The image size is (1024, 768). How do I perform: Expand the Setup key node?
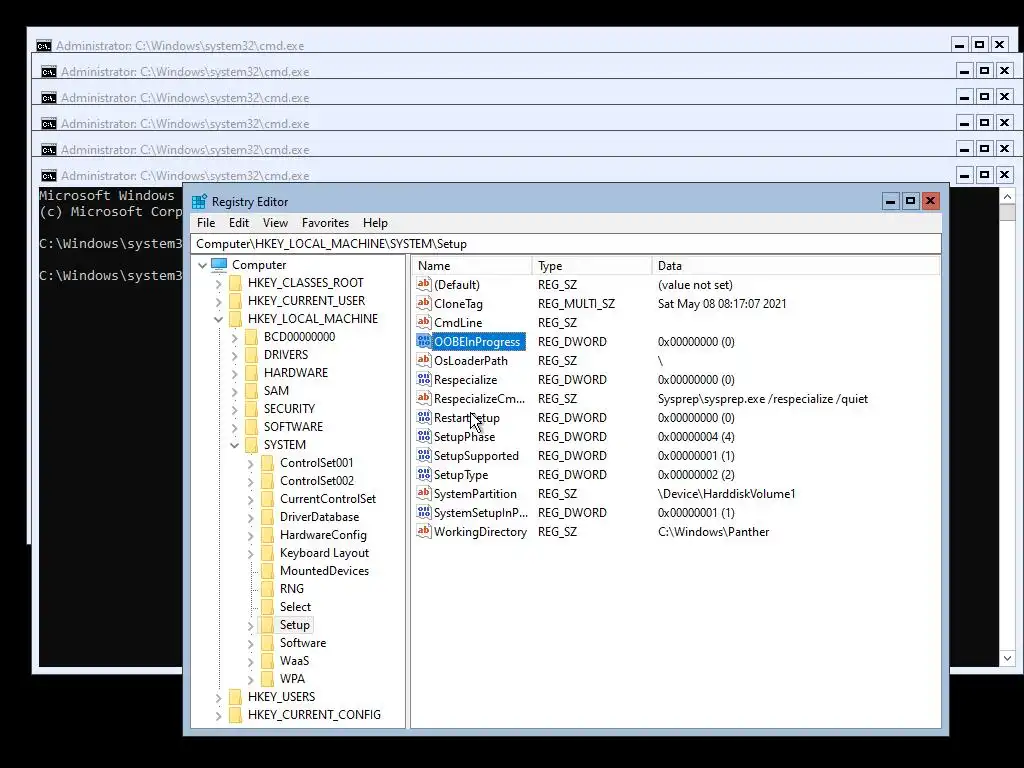(x=250, y=626)
